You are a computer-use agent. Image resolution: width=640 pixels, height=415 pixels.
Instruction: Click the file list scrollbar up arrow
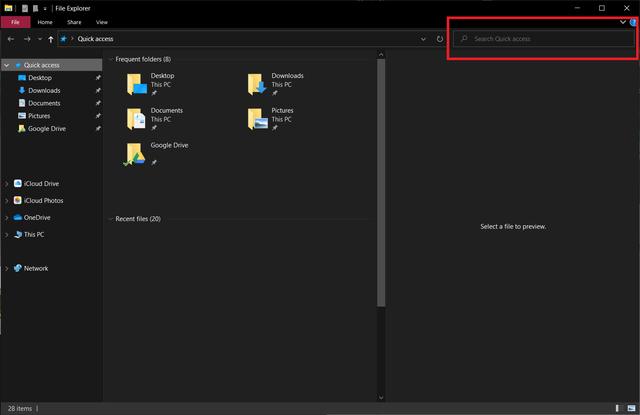click(381, 54)
